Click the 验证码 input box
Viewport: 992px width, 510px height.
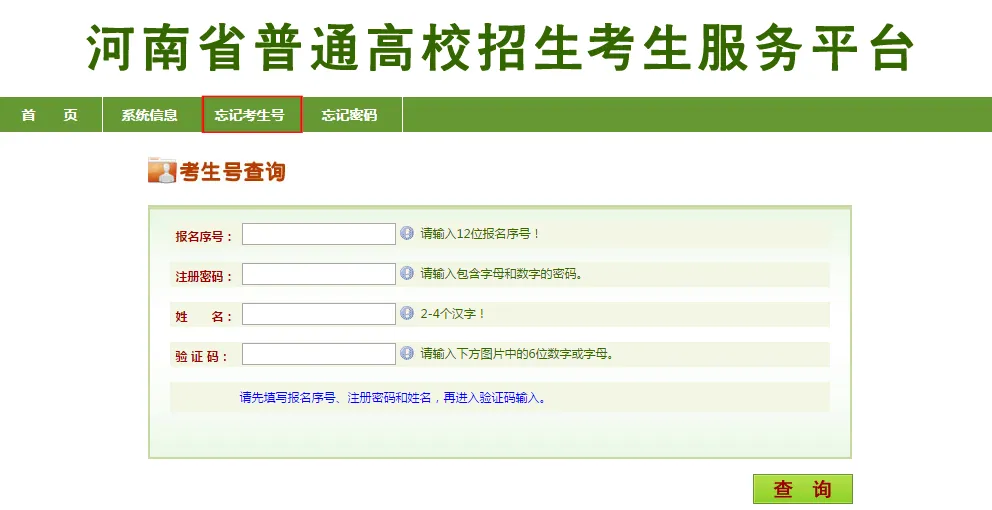319,354
